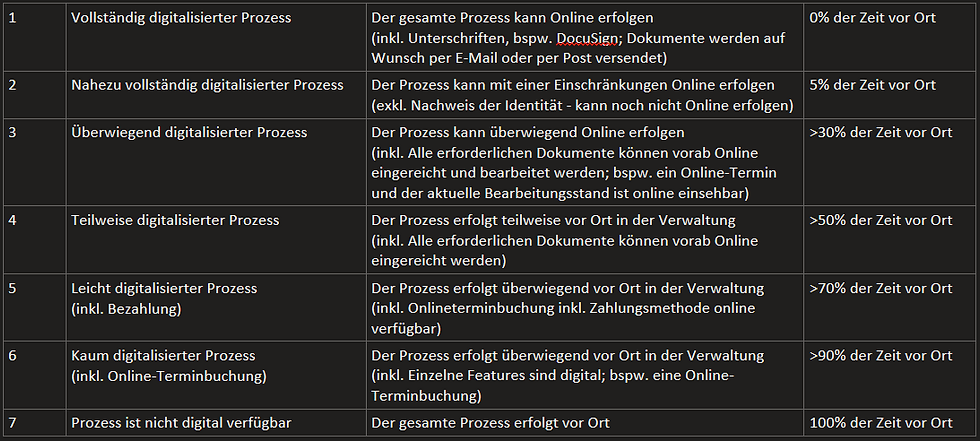Image resolution: width=980 pixels, height=441 pixels.
Task: Select the '>90% der Zeit vor Ort' cell
Action: click(880, 356)
